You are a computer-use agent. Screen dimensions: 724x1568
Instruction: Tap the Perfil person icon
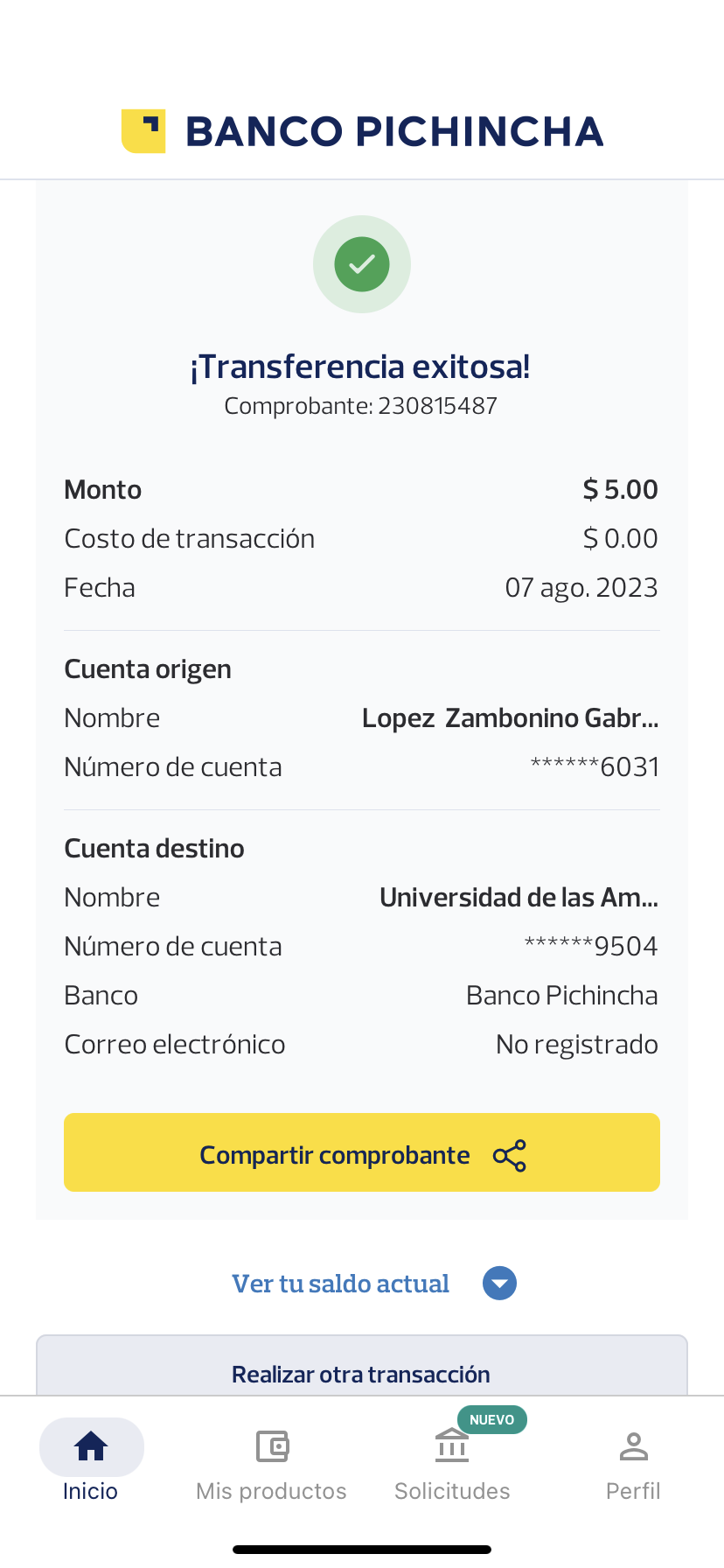click(633, 1446)
